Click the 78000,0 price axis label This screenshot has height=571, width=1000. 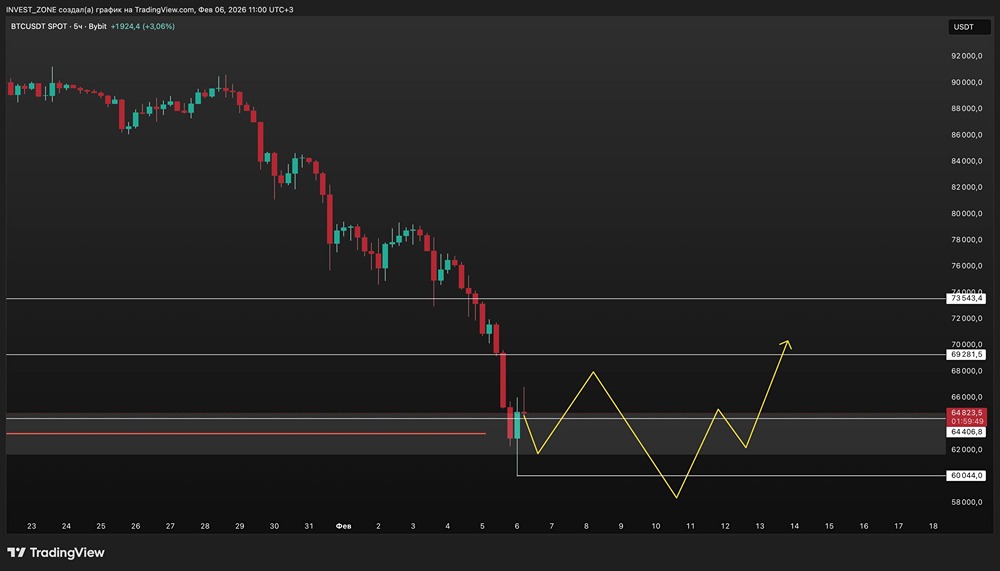point(967,239)
